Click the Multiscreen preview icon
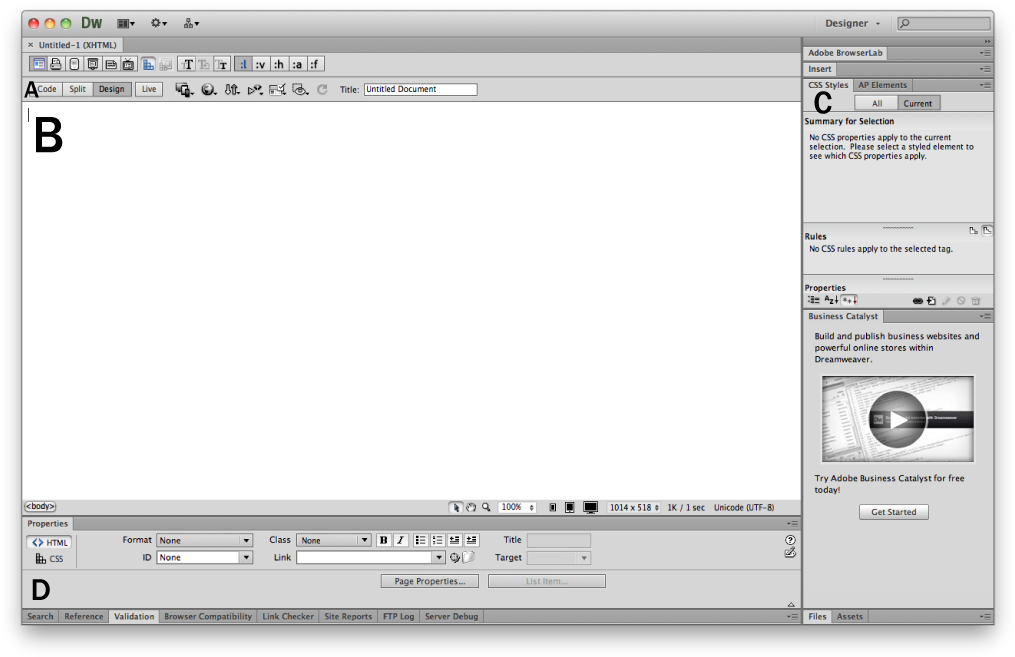This screenshot has width=1015, height=657. (x=184, y=89)
